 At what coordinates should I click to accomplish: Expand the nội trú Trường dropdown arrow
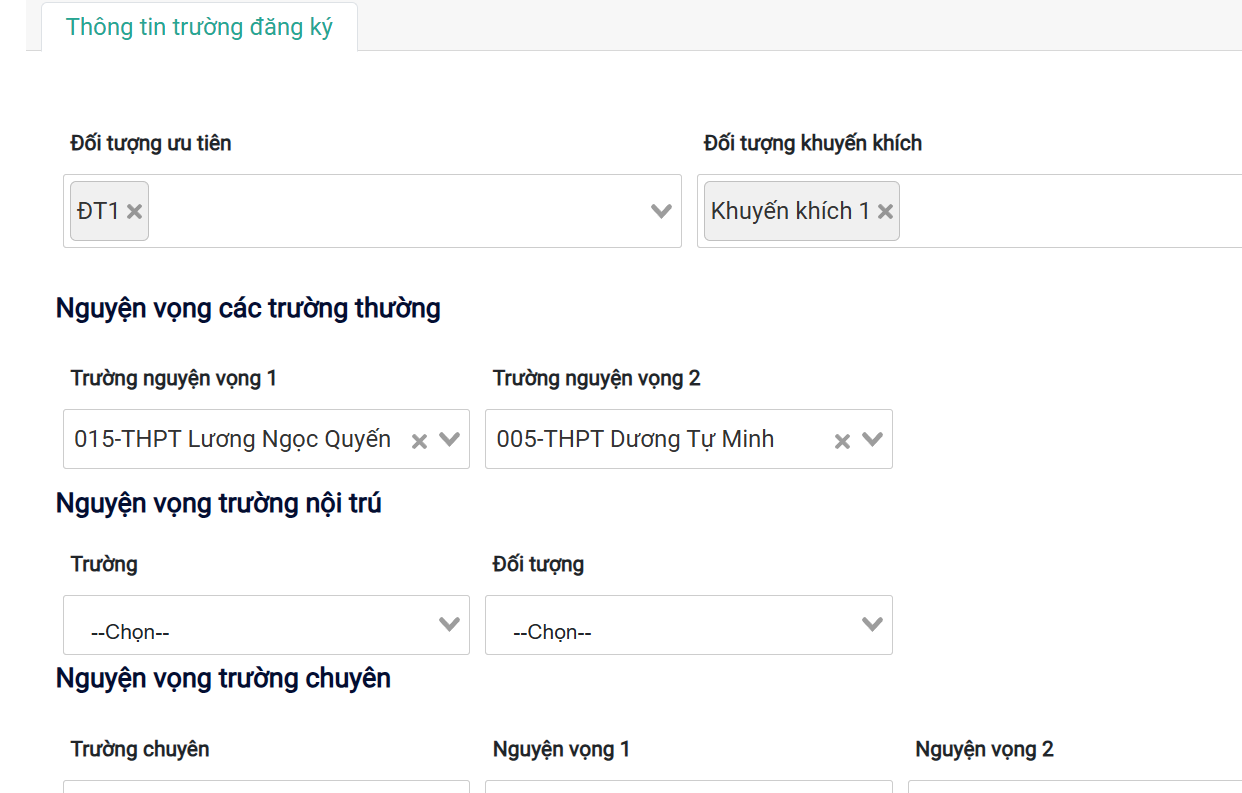click(449, 624)
